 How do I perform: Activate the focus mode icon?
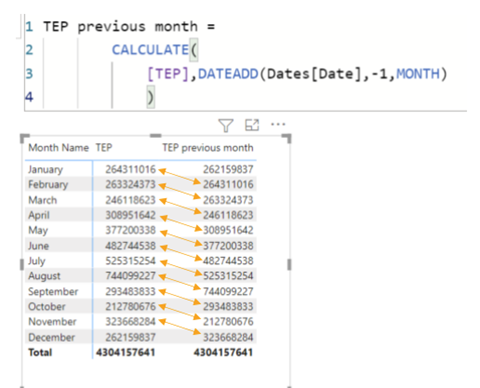pyautogui.click(x=252, y=125)
